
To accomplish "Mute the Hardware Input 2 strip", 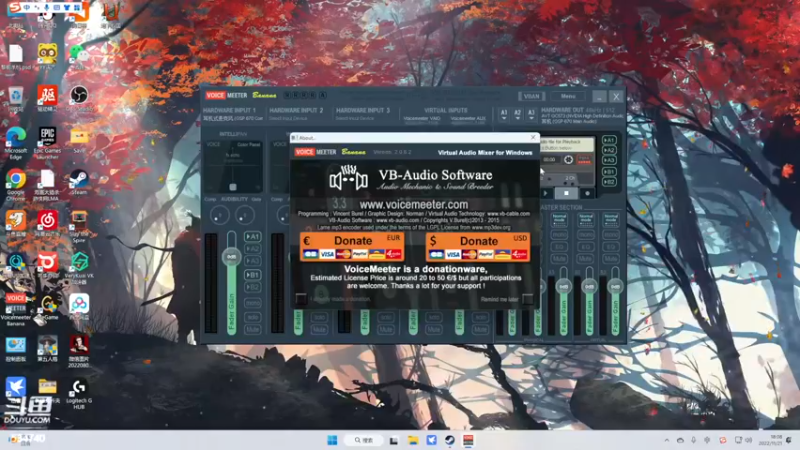I will click(x=319, y=330).
